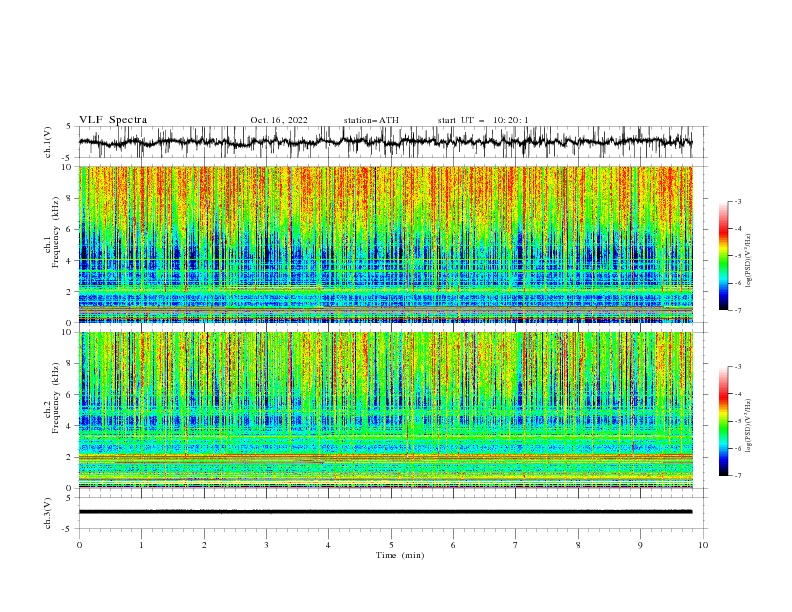Click inside the ch.1 spectrogram panel
This screenshot has height=612, width=792.
[385, 244]
